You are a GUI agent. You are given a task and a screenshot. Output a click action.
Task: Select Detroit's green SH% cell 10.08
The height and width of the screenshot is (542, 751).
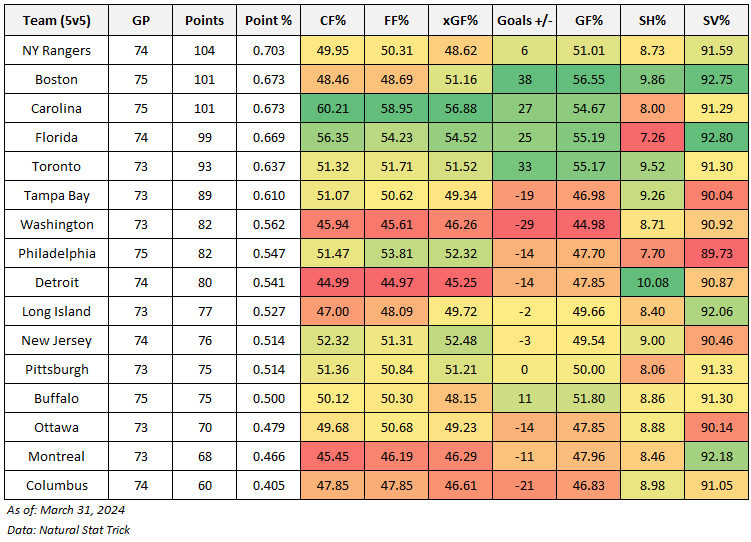652,282
